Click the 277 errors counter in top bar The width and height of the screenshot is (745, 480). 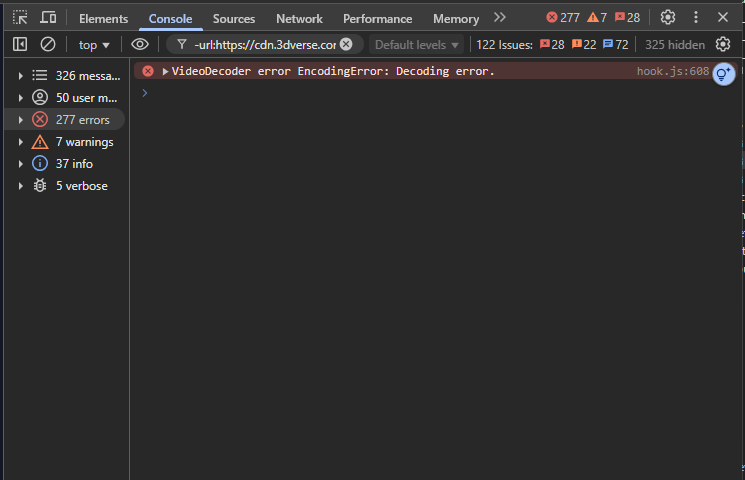pos(563,18)
